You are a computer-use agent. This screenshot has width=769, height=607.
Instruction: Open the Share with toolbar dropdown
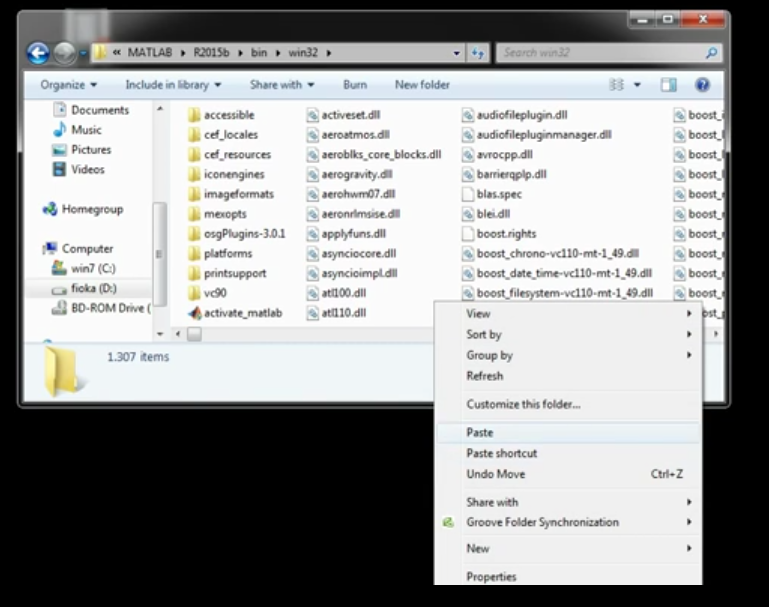pos(282,85)
